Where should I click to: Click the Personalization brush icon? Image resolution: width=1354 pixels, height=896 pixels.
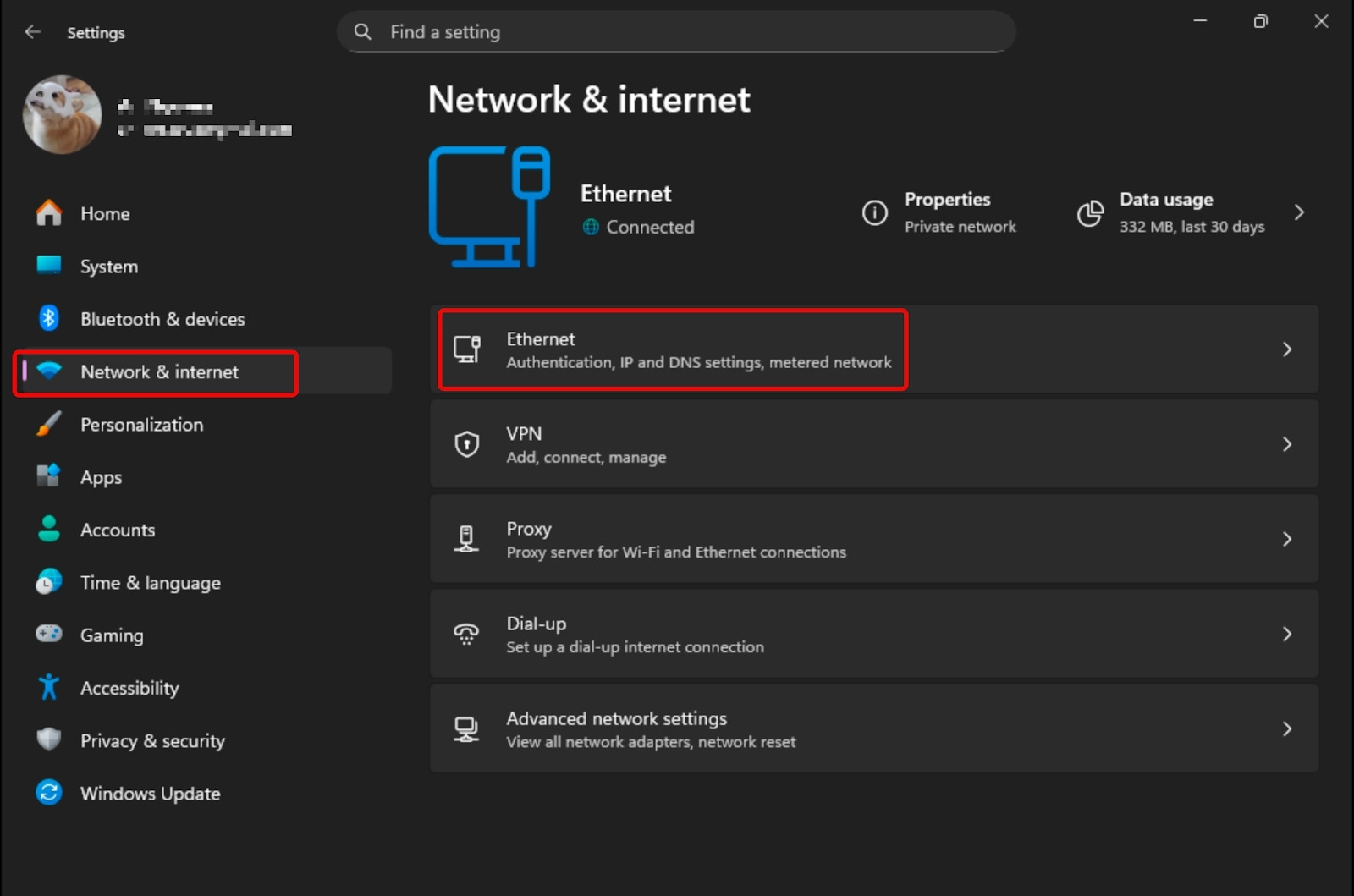tap(49, 424)
